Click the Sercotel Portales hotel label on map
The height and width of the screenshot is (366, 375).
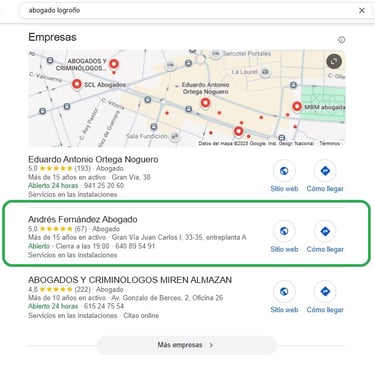247,53
